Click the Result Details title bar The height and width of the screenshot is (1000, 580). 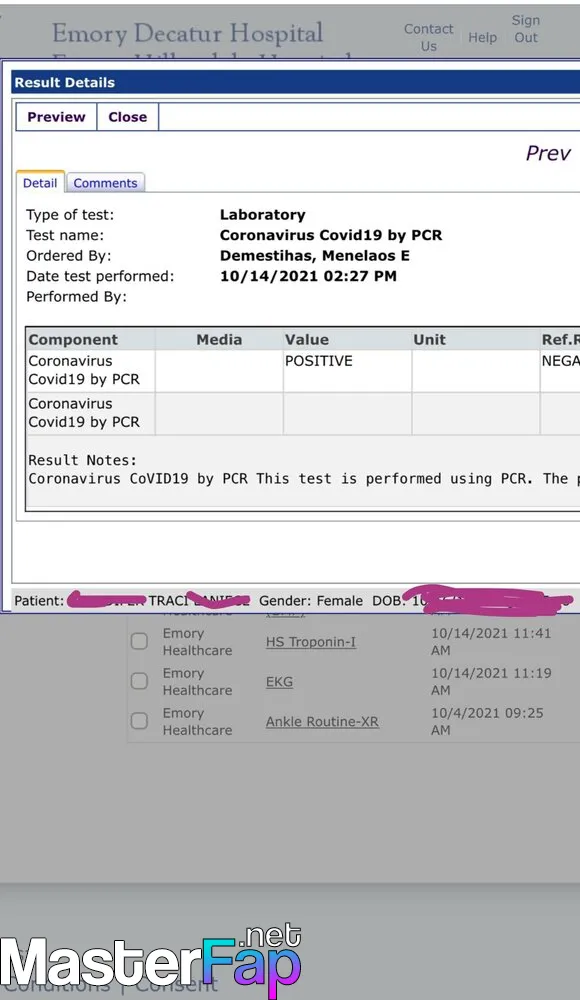click(x=296, y=82)
